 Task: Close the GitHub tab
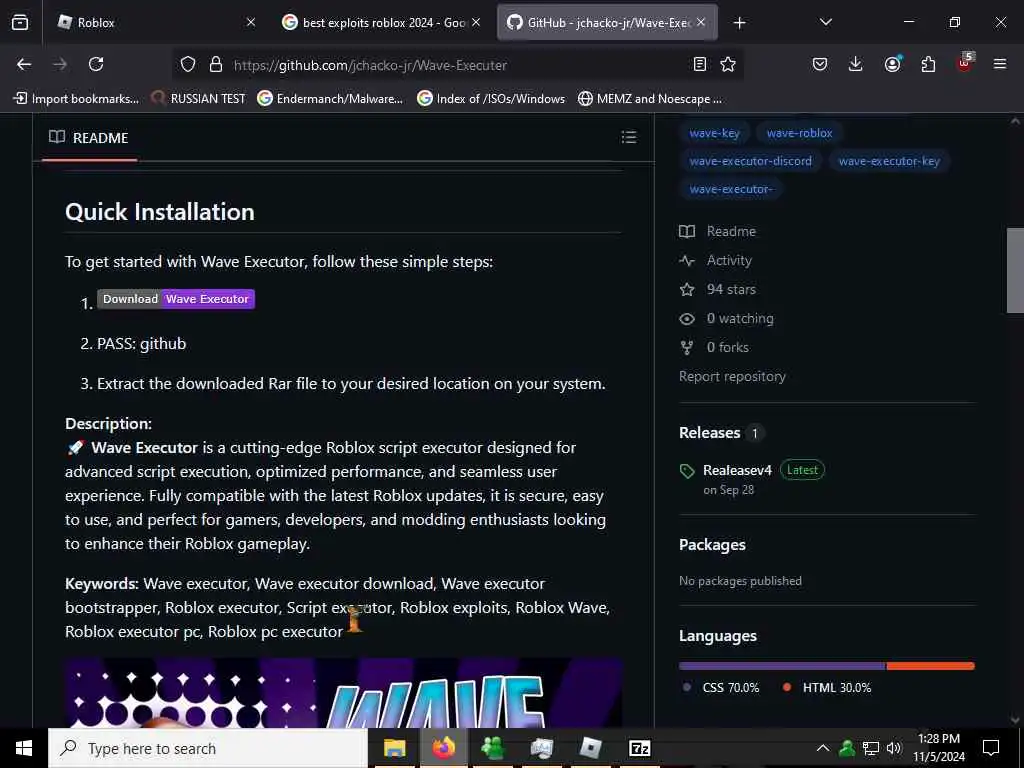701,22
